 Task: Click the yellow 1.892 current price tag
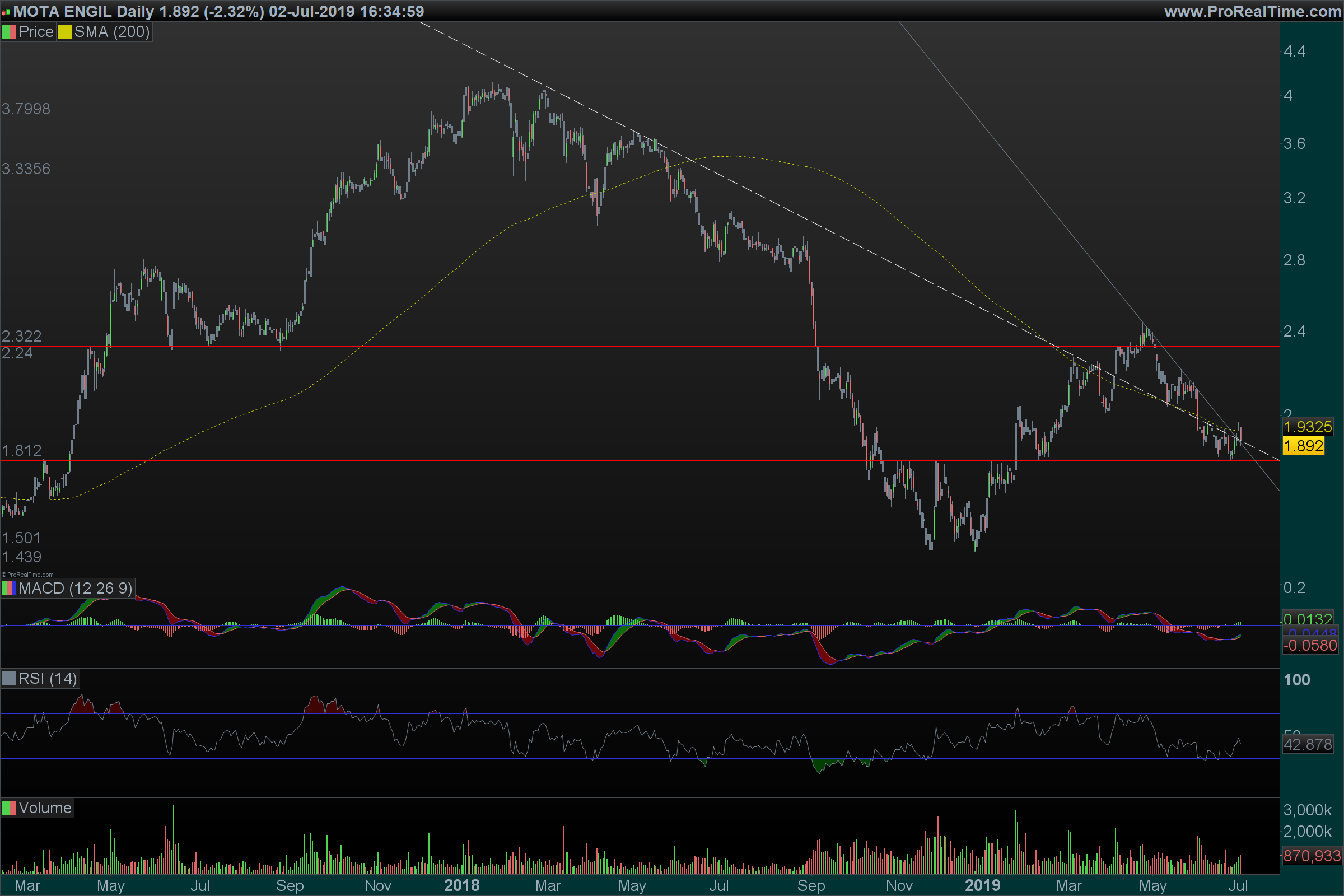(x=1303, y=446)
